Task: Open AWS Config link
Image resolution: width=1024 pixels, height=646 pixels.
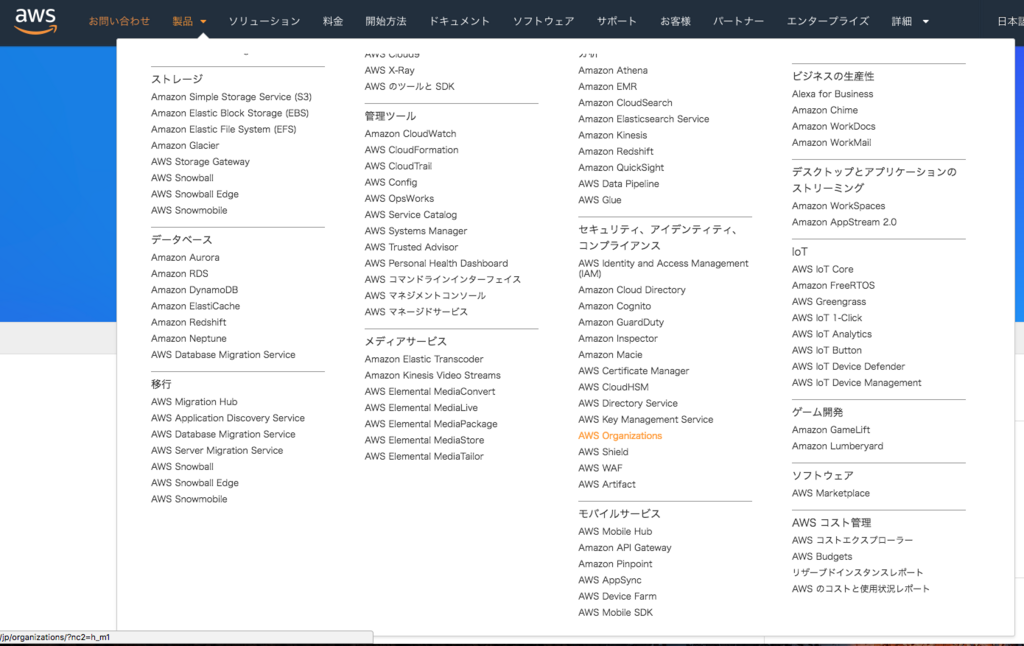Action: 391,182
